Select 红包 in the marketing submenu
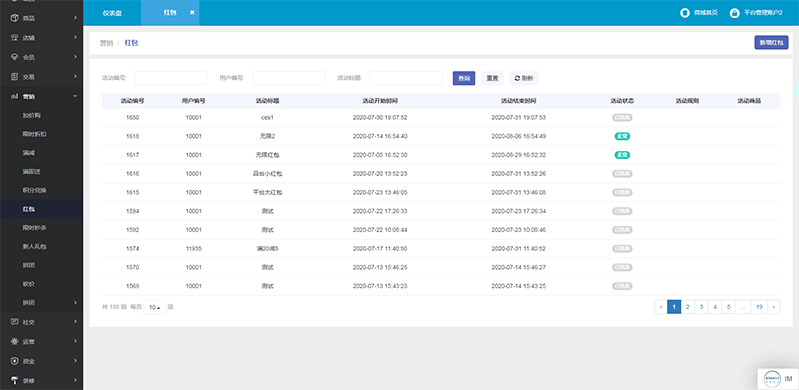 pyautogui.click(x=29, y=209)
